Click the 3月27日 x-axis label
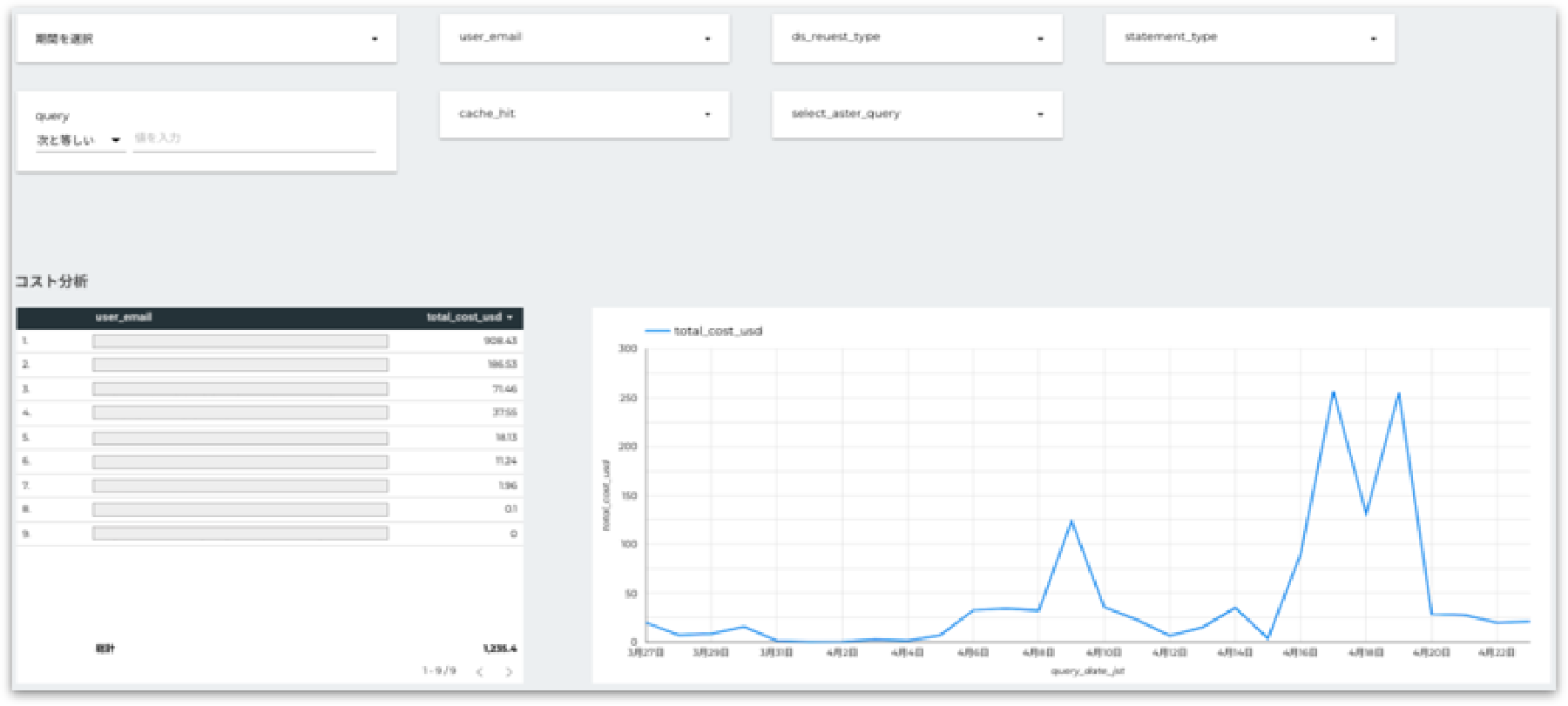The height and width of the screenshot is (706, 1568). [x=645, y=653]
